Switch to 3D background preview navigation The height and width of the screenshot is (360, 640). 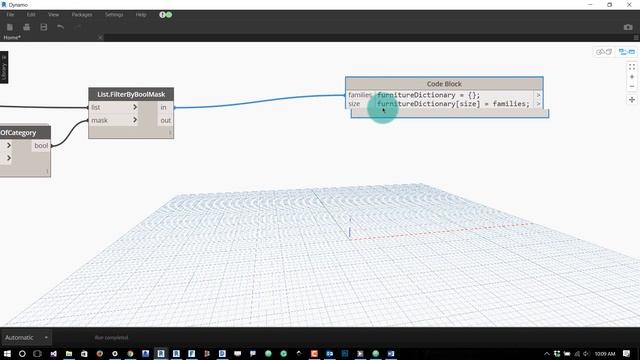coord(604,52)
